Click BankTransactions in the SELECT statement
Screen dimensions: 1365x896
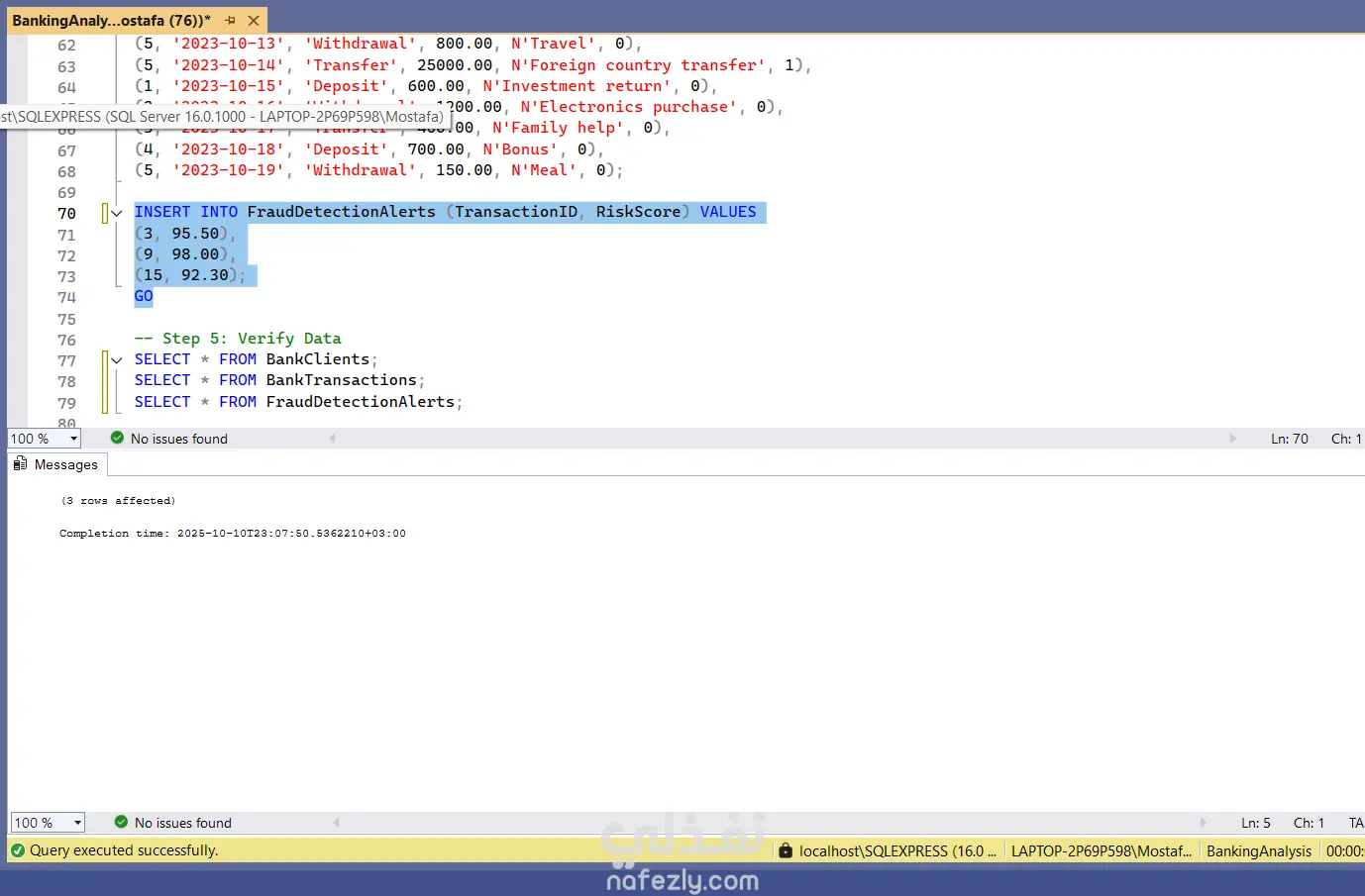pyautogui.click(x=342, y=380)
